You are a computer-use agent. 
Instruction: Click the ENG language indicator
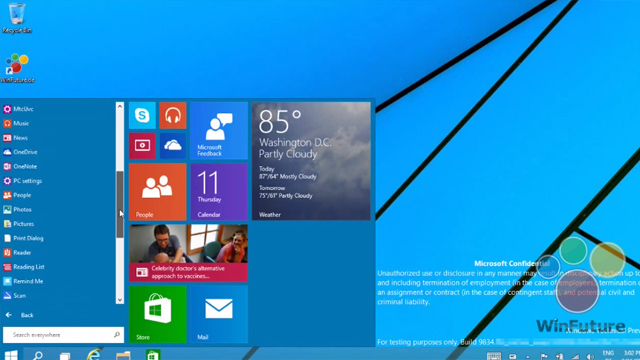[608, 353]
